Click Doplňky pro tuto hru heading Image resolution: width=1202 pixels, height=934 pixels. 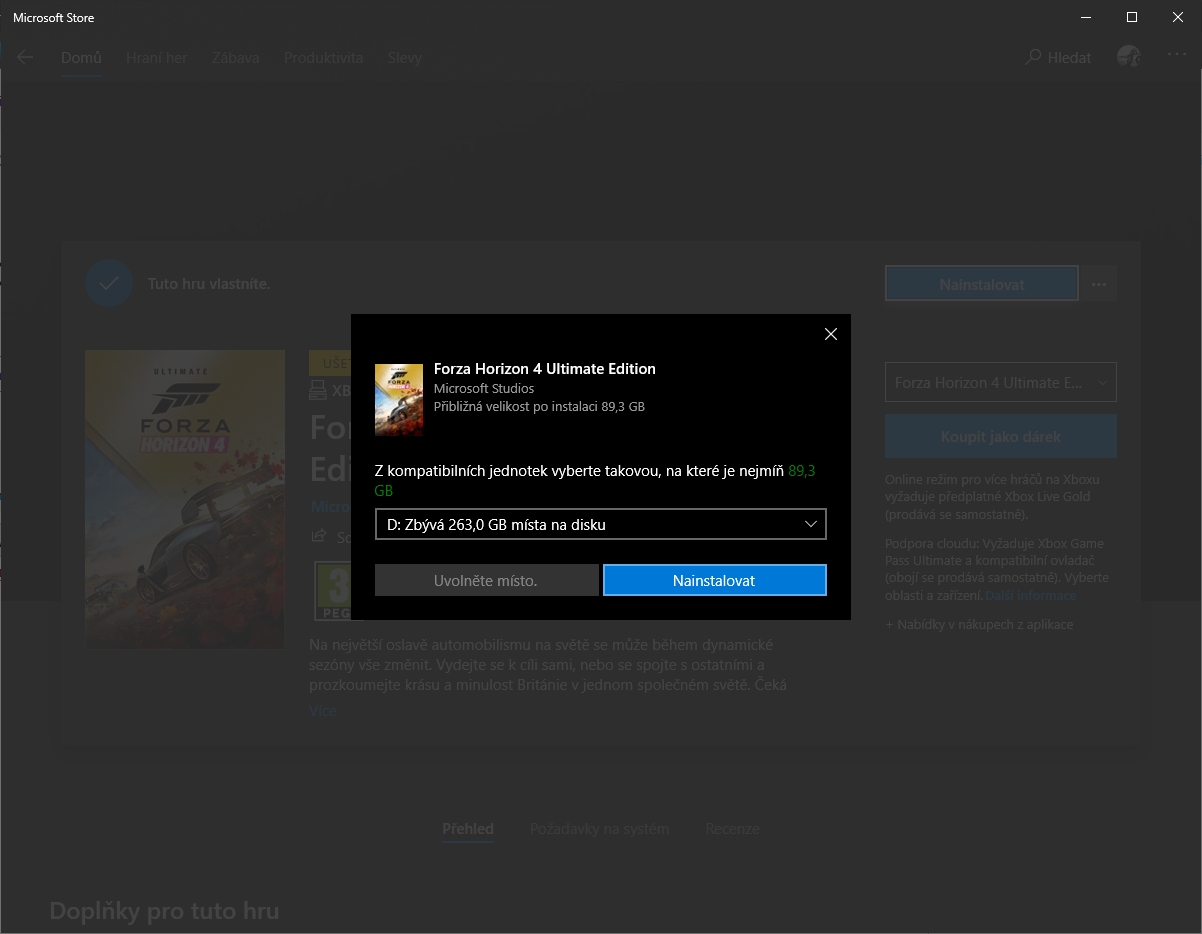coord(164,911)
